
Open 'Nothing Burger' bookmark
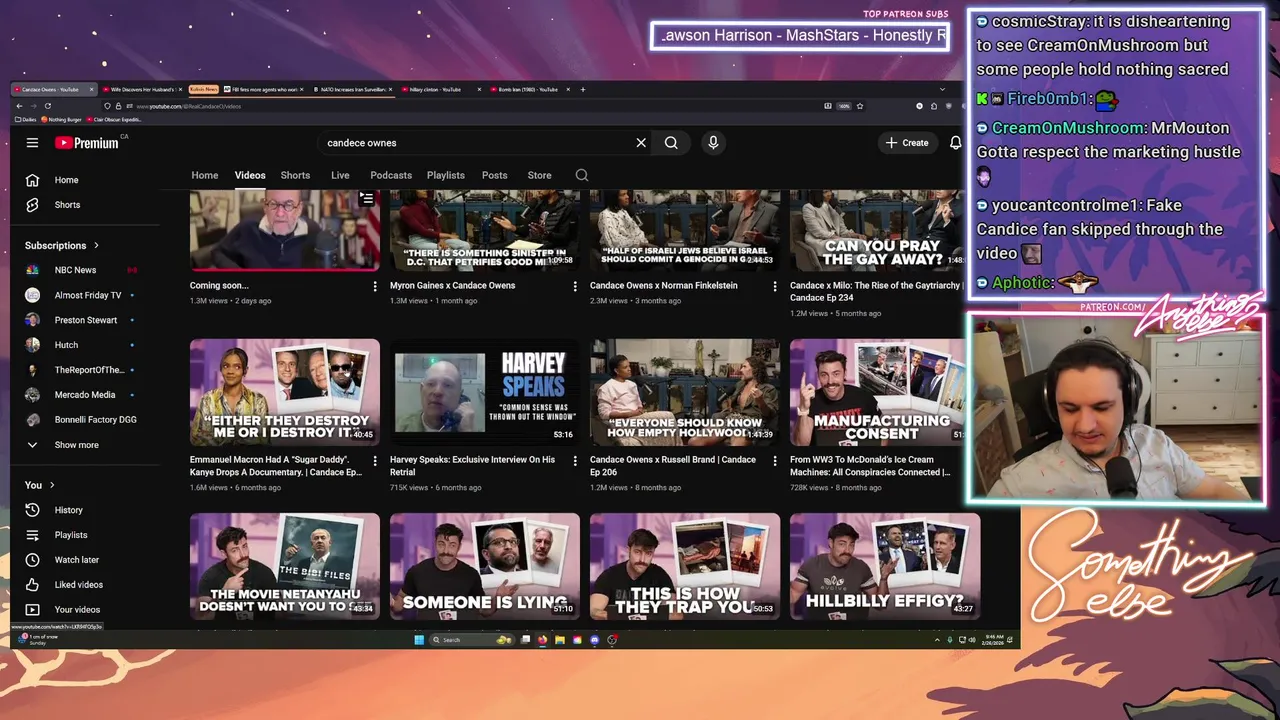[61, 119]
